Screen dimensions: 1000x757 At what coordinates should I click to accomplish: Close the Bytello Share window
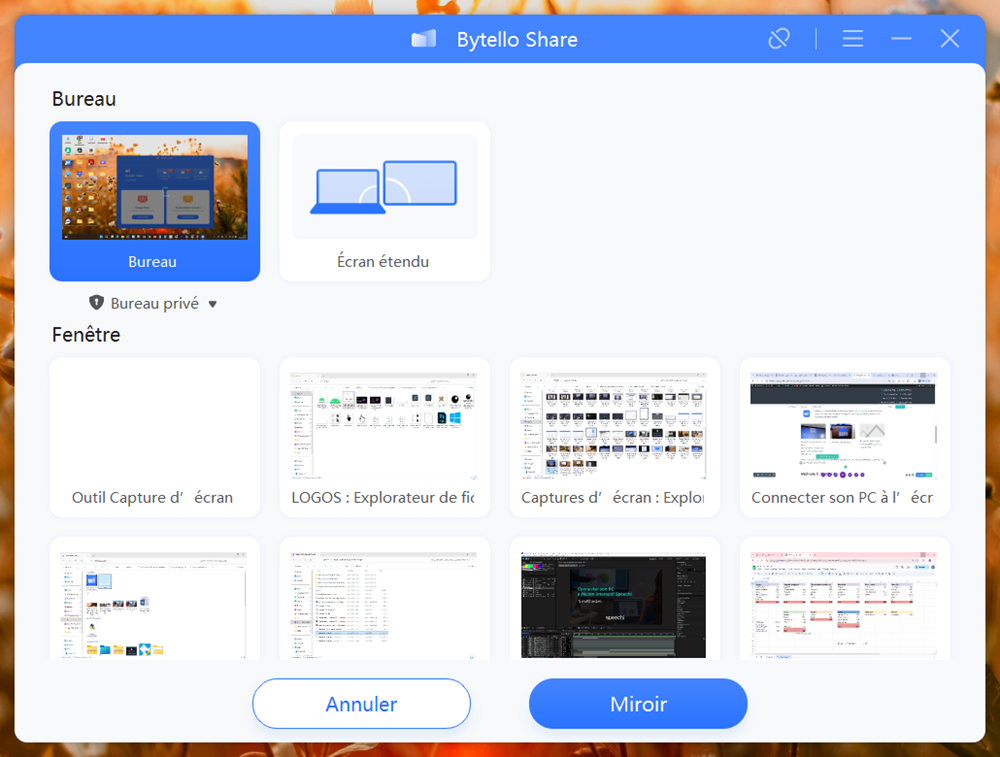(x=949, y=39)
